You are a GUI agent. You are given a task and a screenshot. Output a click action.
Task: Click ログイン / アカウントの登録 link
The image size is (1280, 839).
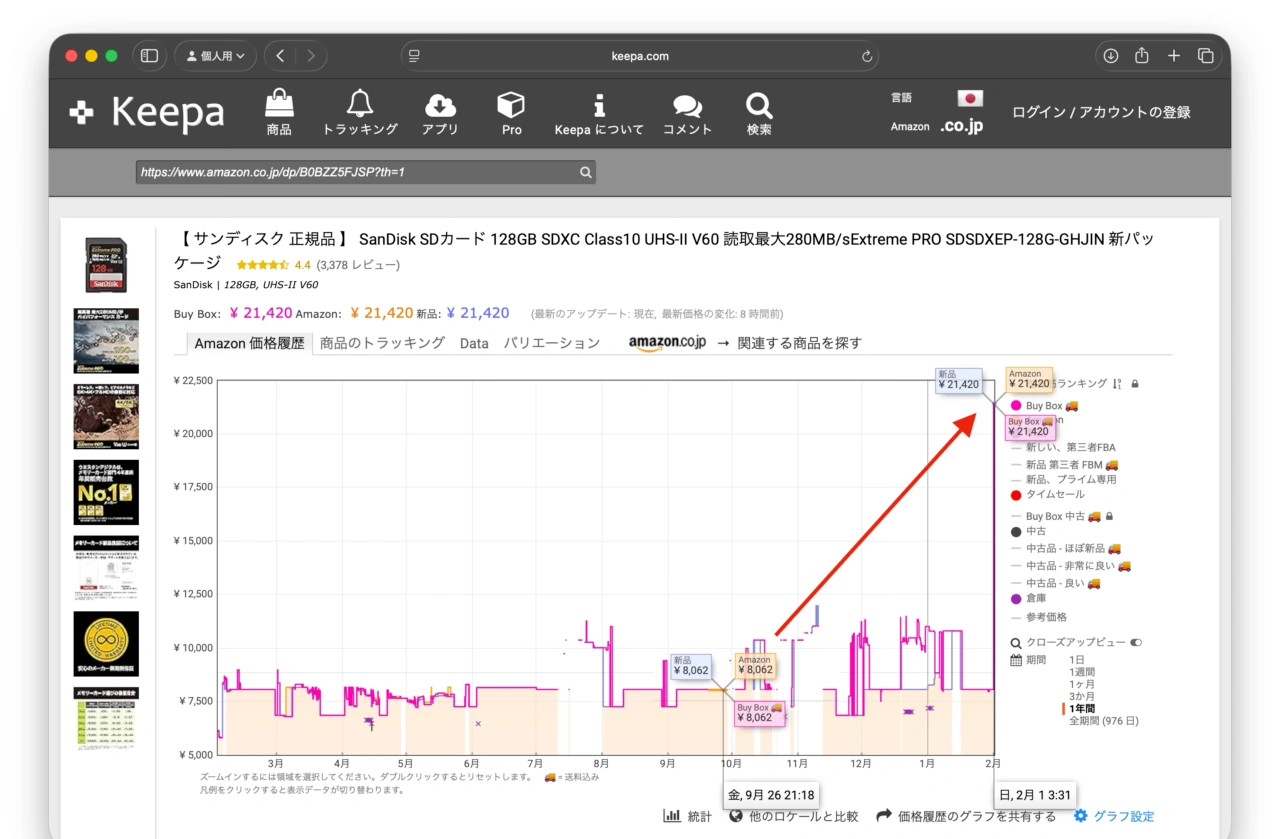pos(1101,112)
